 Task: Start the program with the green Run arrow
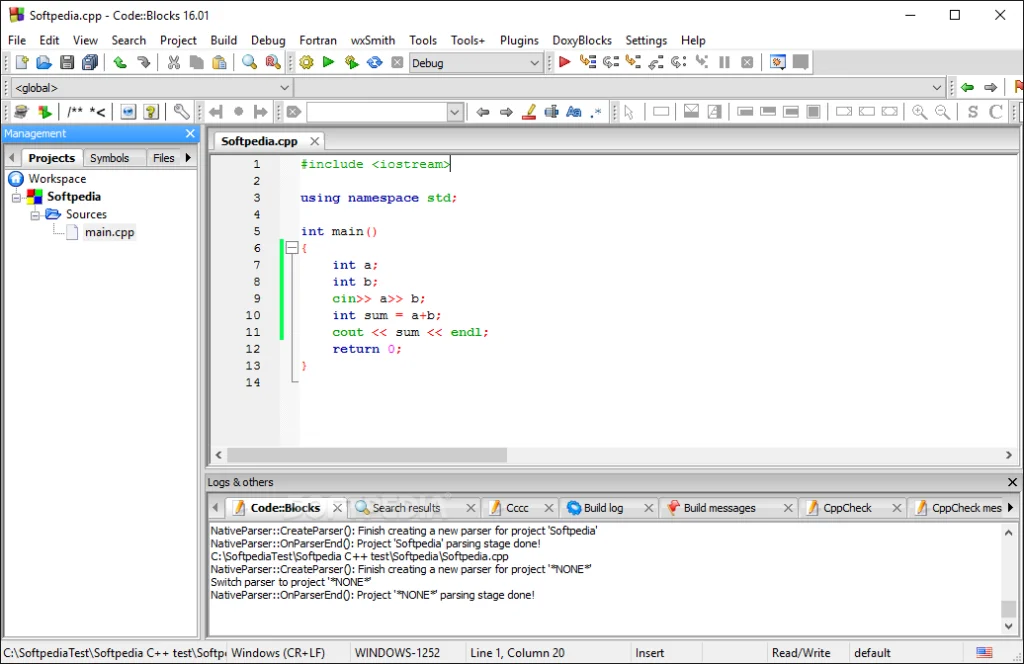coord(328,62)
